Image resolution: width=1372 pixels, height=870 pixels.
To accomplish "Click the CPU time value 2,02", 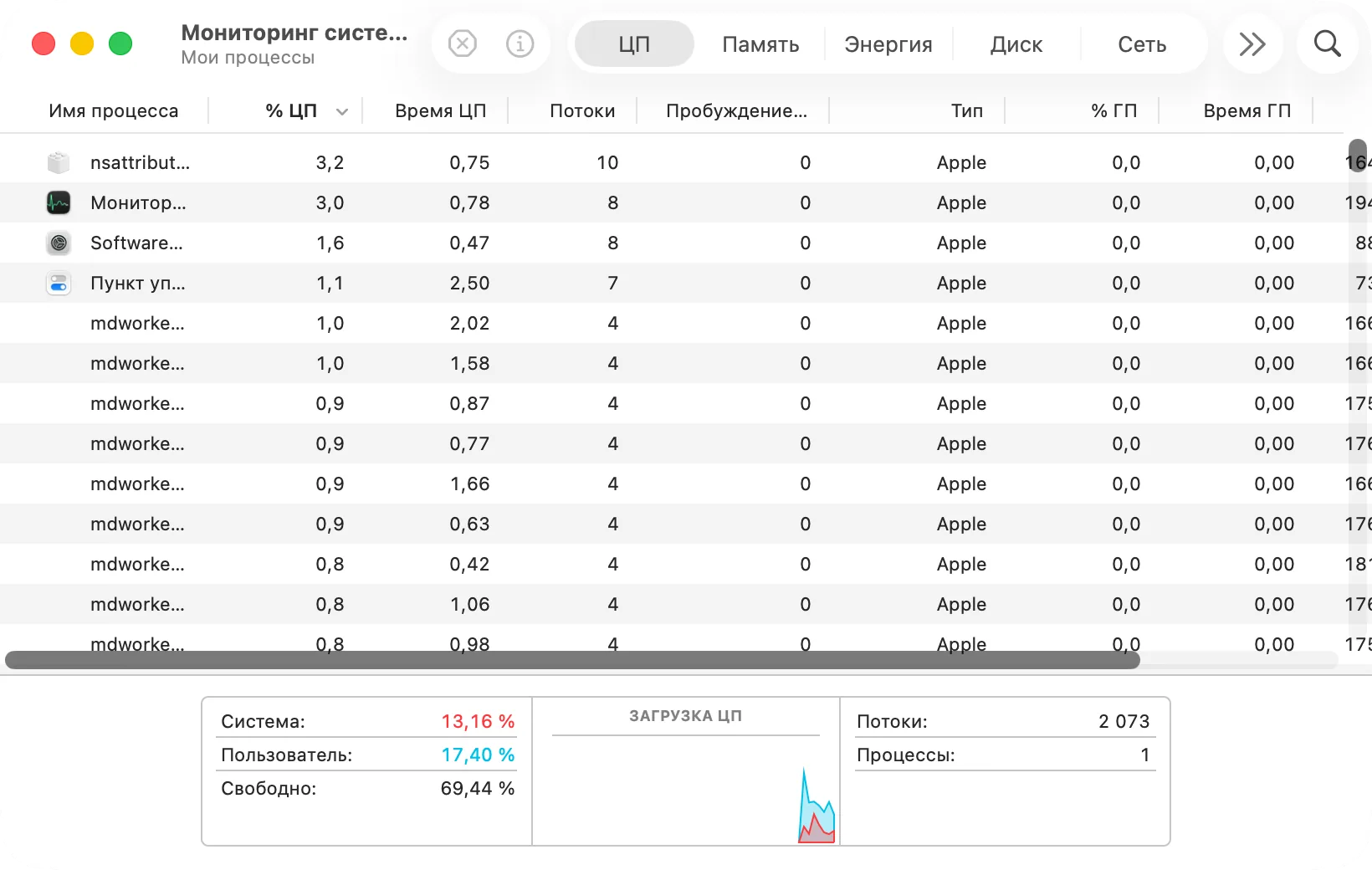I will coord(469,323).
